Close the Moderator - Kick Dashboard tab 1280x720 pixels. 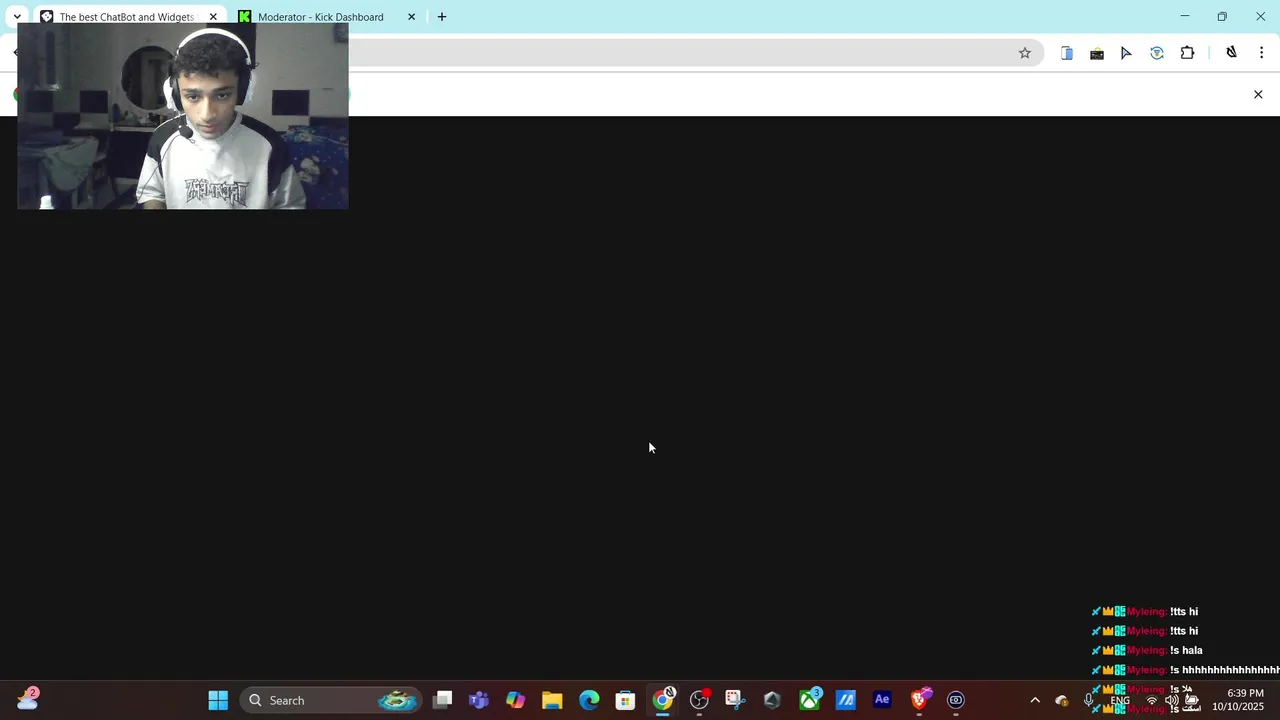411,17
